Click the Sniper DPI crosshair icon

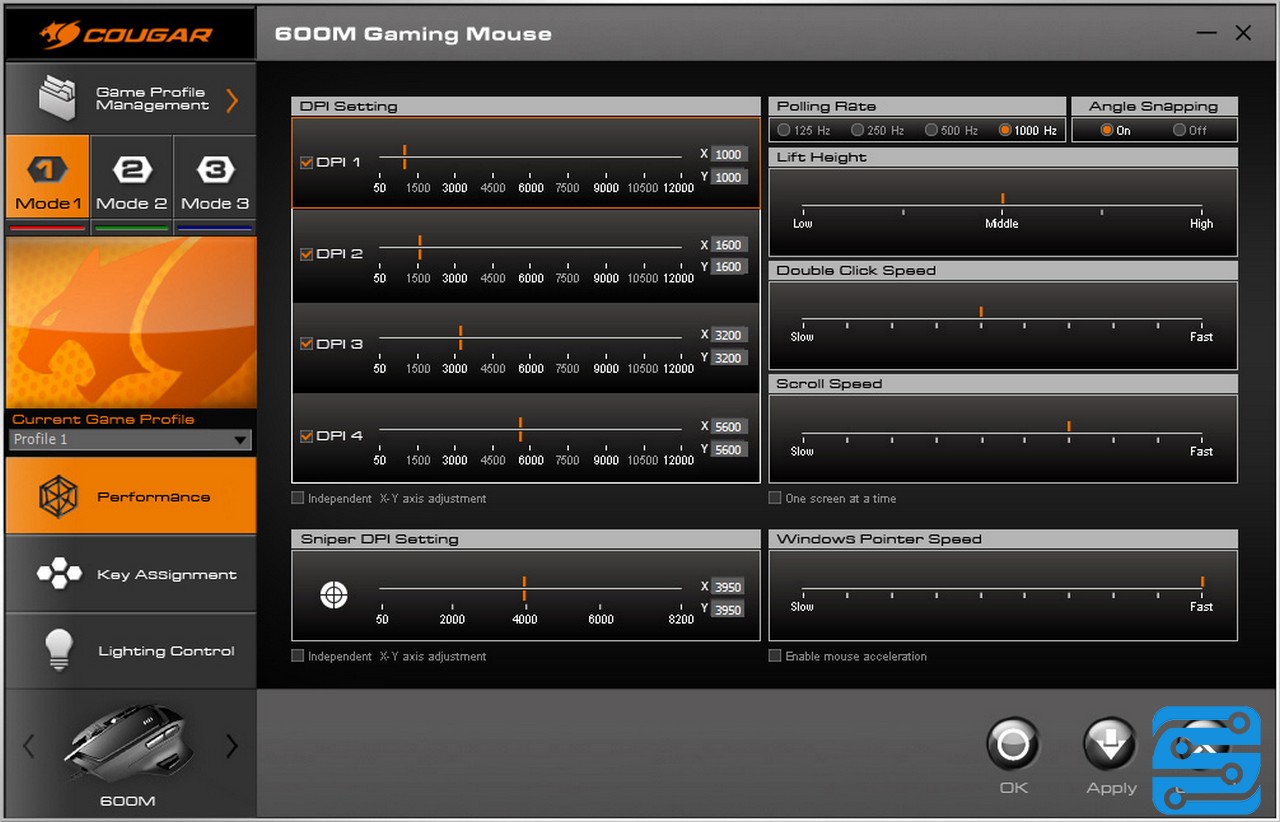[334, 596]
